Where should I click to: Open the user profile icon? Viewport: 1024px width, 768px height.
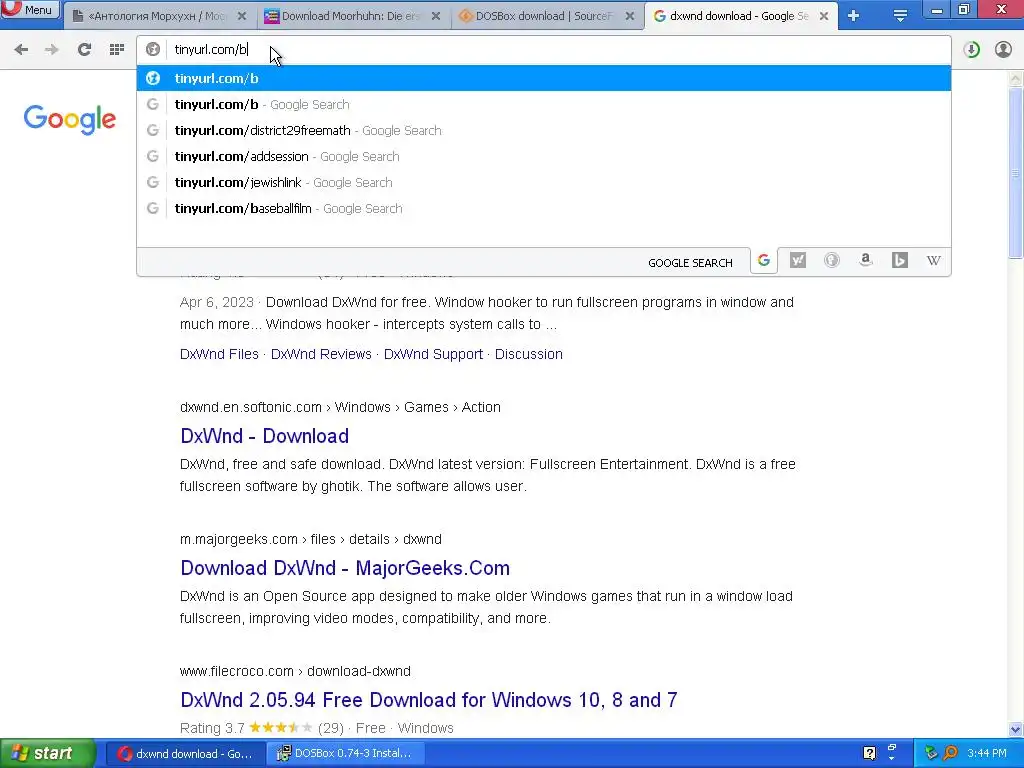tap(1003, 50)
